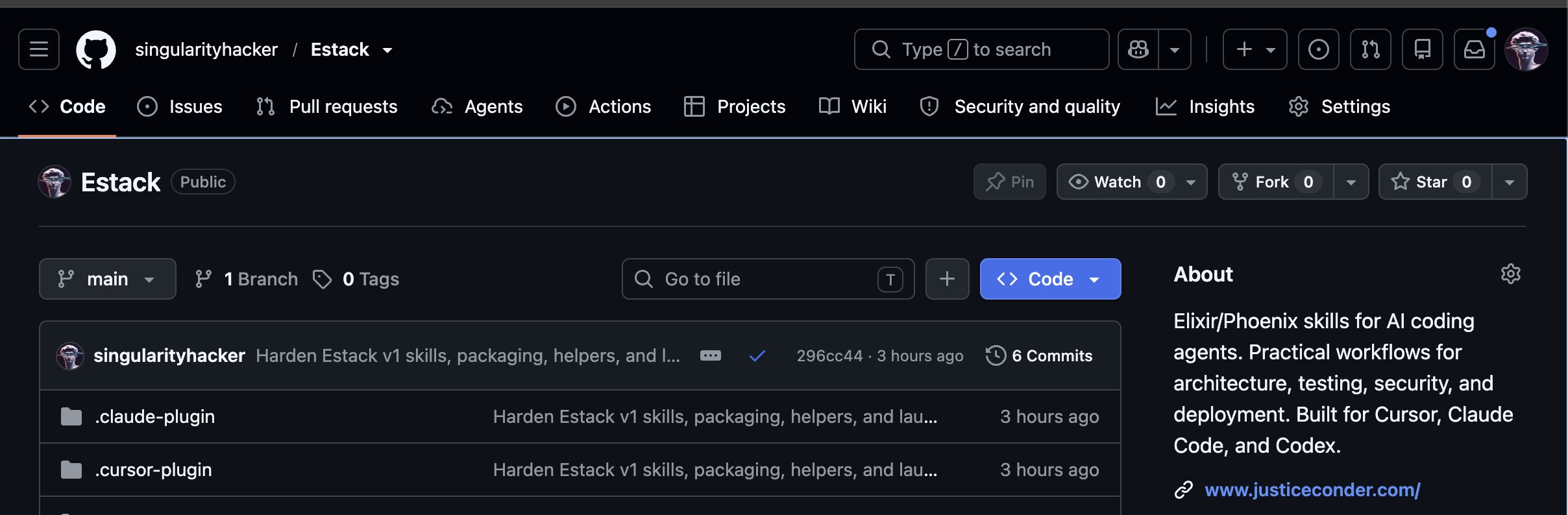
Task: Open the .claude-plugin folder
Action: click(x=154, y=416)
